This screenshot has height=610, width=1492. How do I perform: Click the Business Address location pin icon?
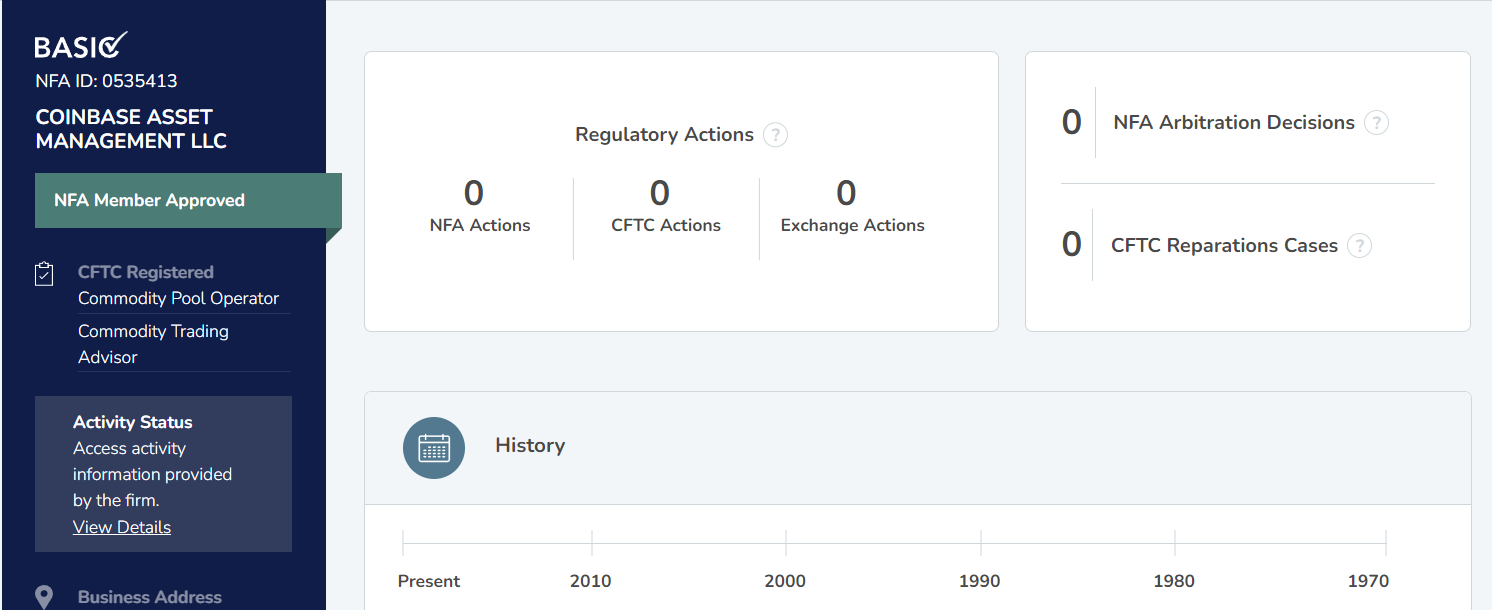tap(44, 597)
